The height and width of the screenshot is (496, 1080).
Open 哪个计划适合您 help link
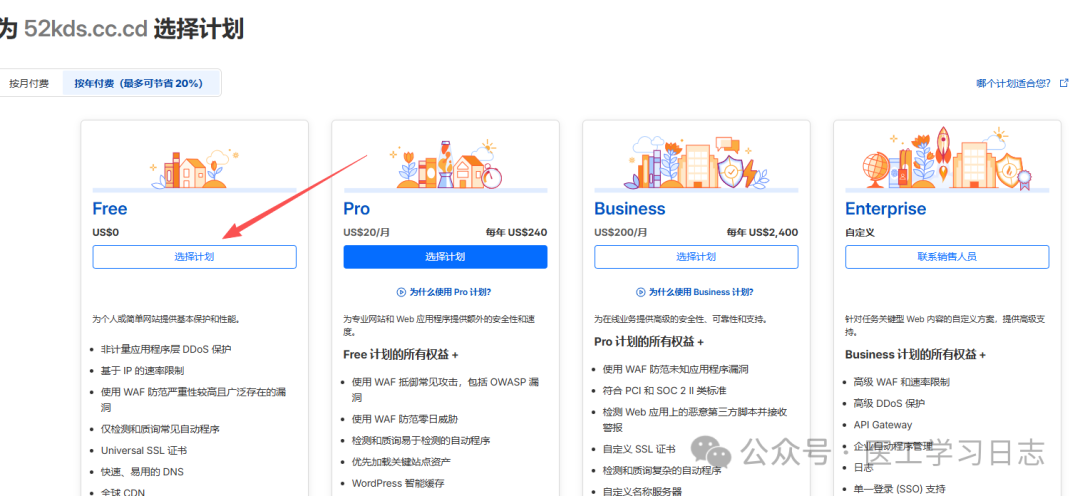[x=1013, y=83]
